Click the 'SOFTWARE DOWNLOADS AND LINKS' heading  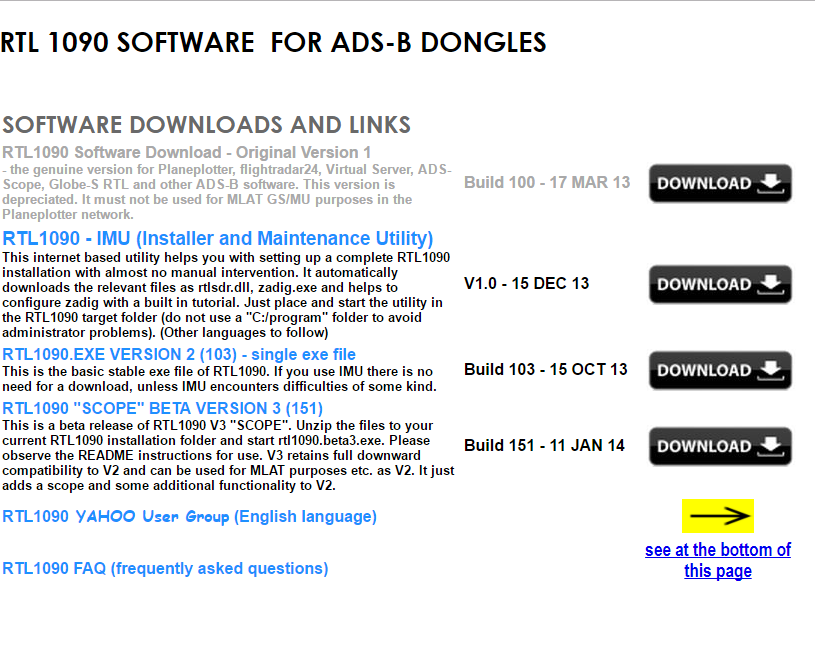(206, 125)
